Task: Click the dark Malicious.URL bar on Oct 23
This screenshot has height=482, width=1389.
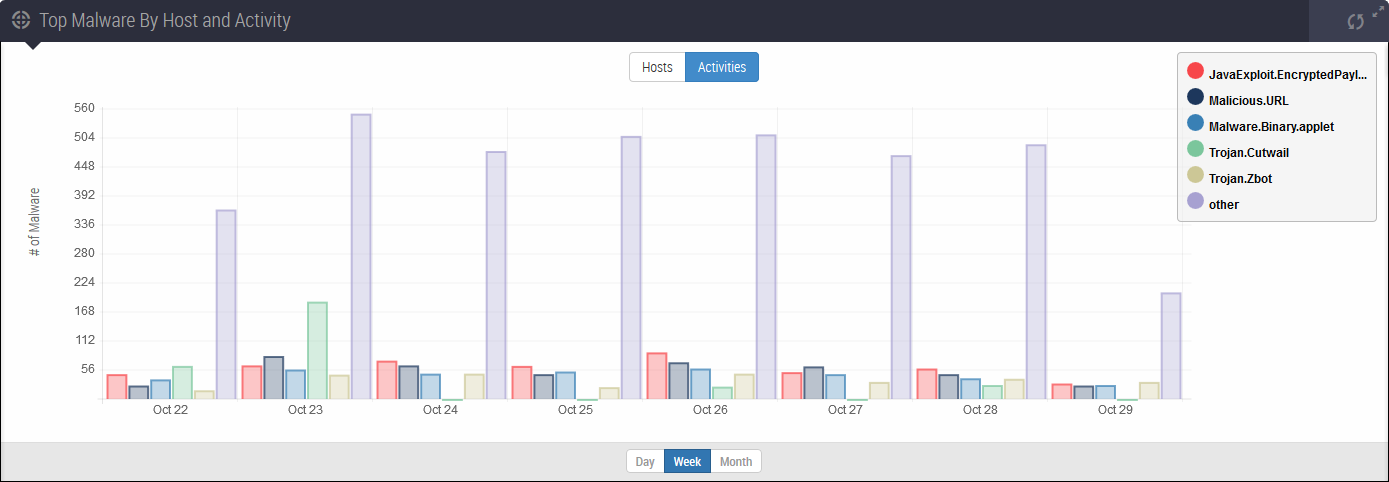Action: [x=273, y=378]
